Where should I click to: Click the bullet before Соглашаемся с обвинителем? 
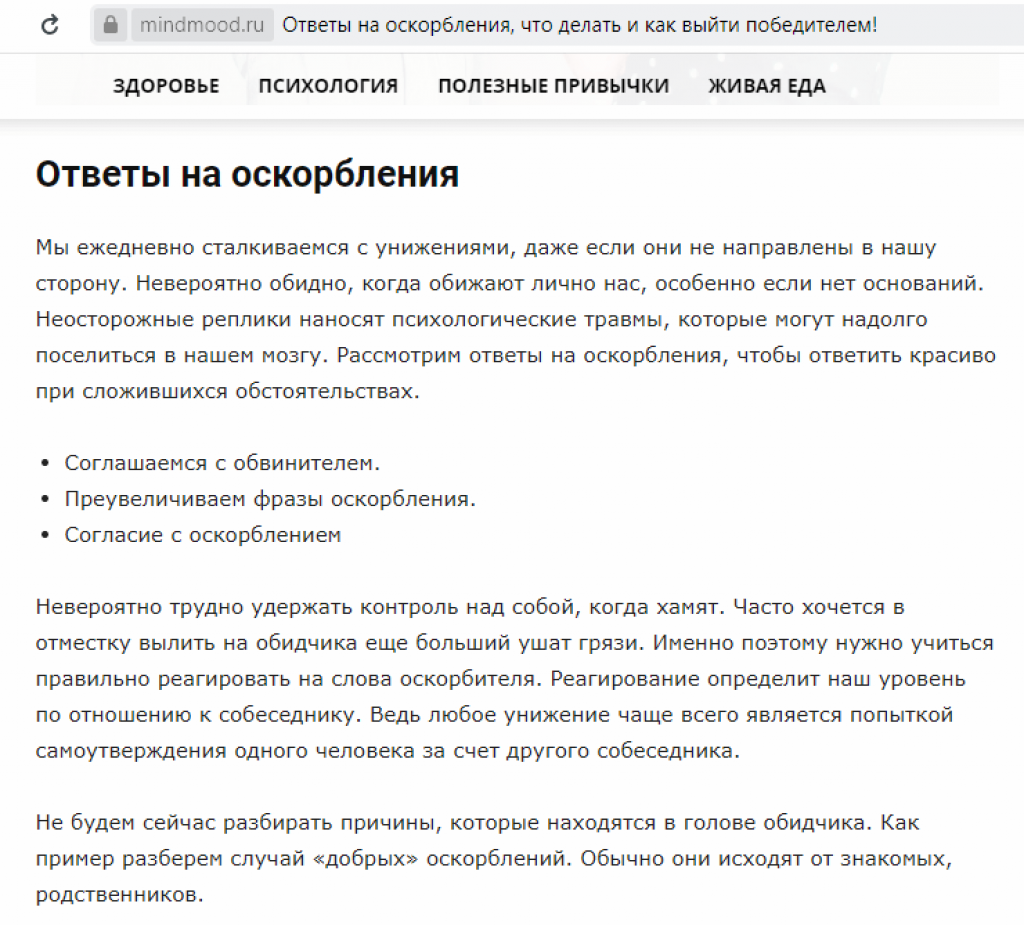point(45,464)
